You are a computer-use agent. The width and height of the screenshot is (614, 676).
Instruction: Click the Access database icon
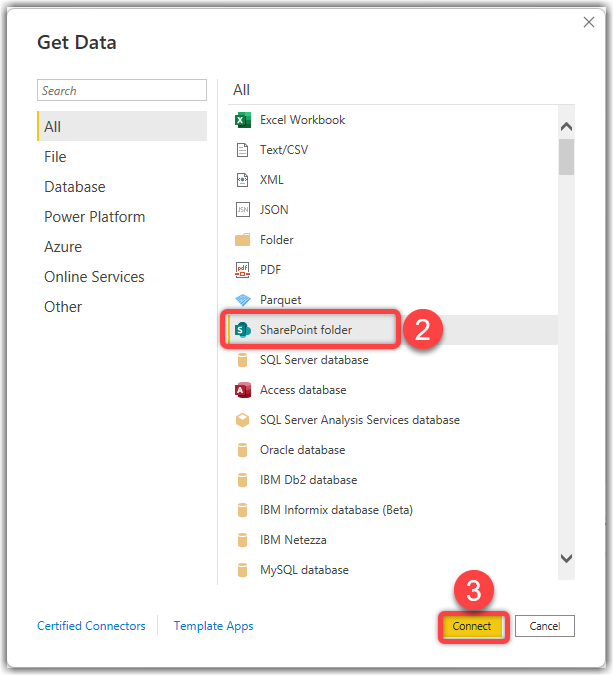(x=243, y=390)
